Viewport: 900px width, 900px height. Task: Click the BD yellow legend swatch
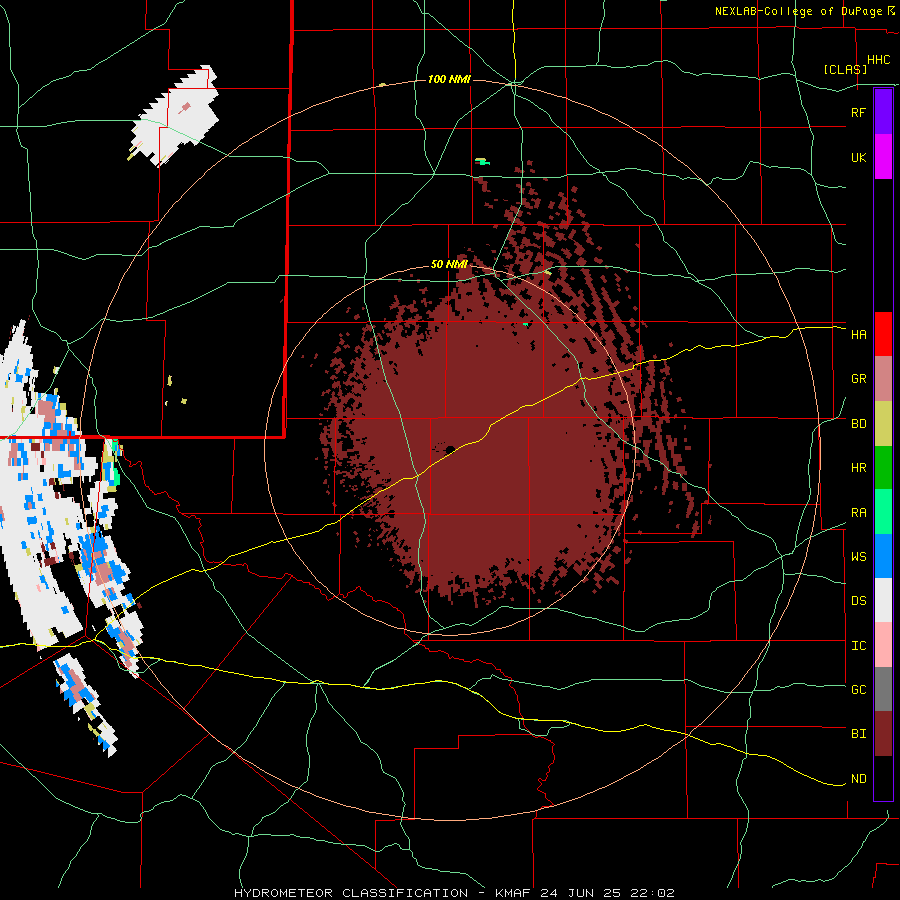pyautogui.click(x=883, y=423)
